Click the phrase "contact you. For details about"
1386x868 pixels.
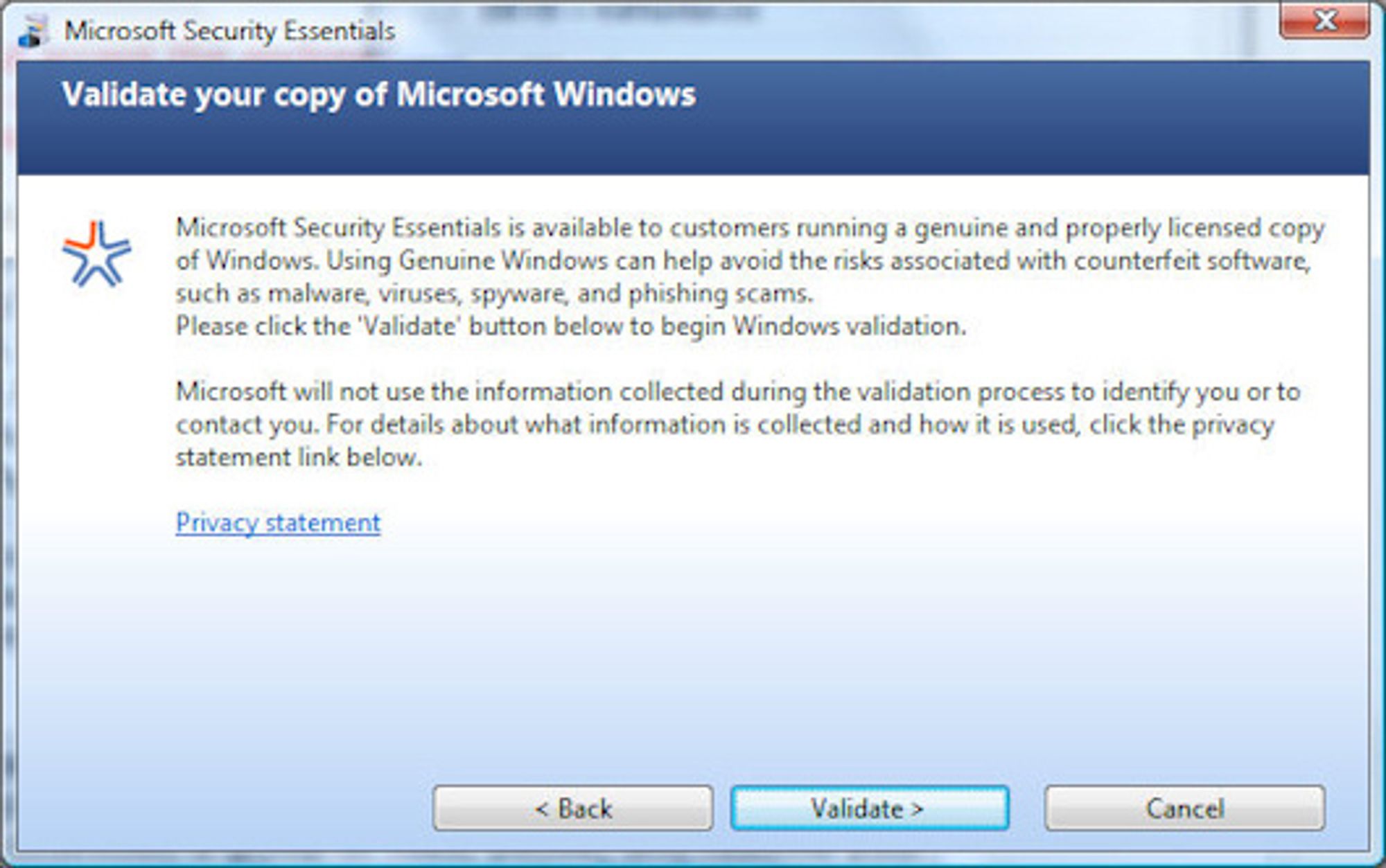point(346,425)
